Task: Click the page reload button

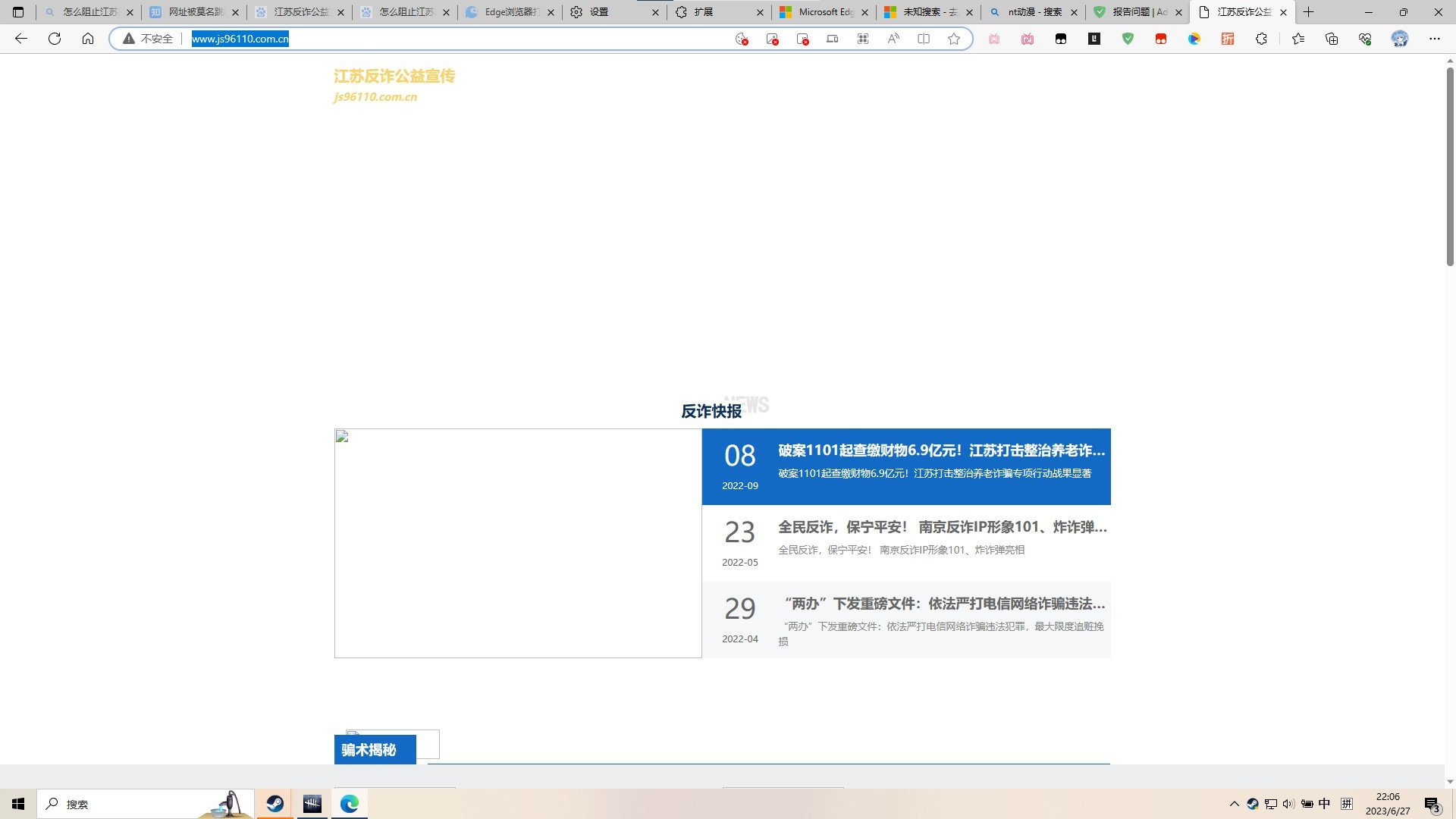Action: tap(54, 39)
